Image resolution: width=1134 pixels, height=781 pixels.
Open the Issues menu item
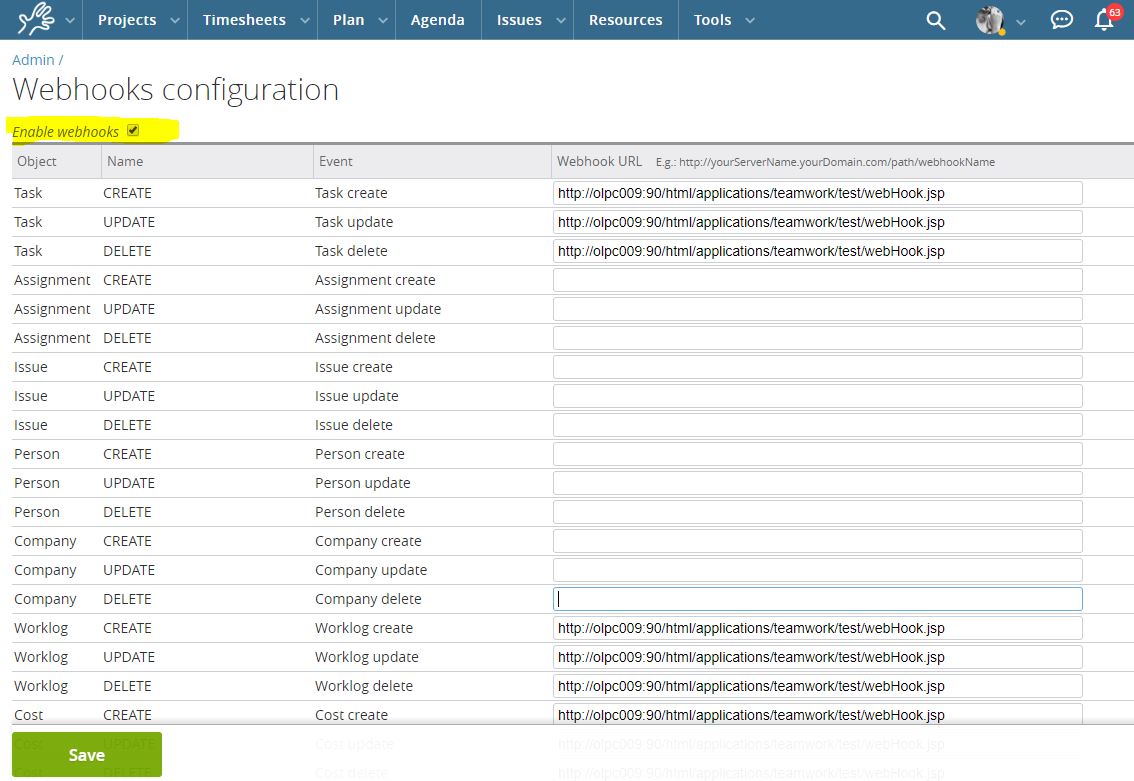519,20
